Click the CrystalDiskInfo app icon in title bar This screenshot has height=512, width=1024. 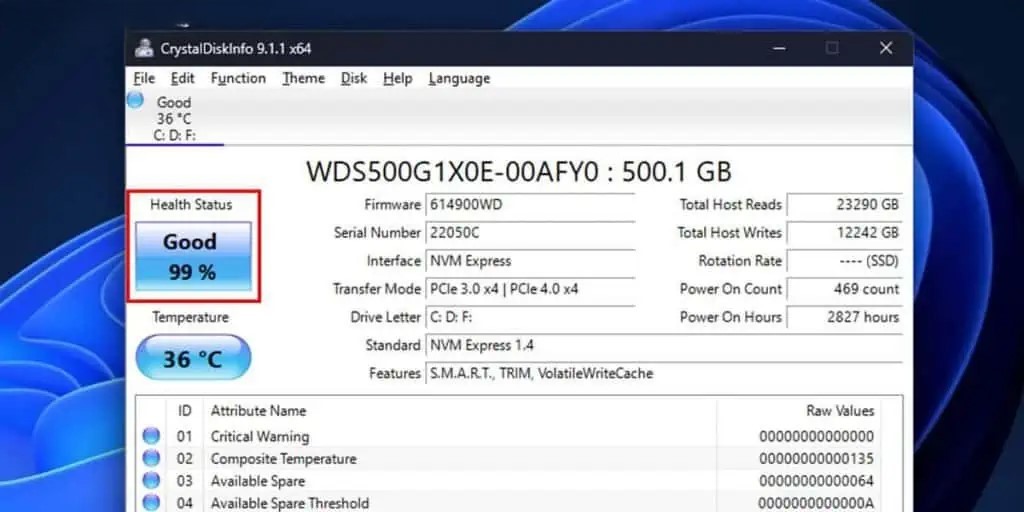pos(144,48)
